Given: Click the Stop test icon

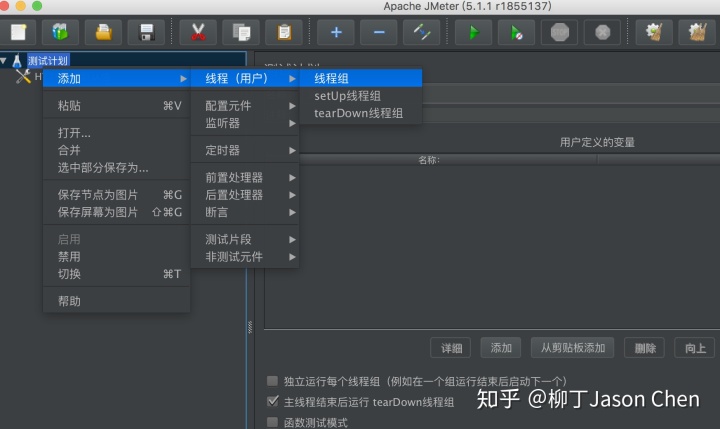Looking at the screenshot, I should click(559, 32).
